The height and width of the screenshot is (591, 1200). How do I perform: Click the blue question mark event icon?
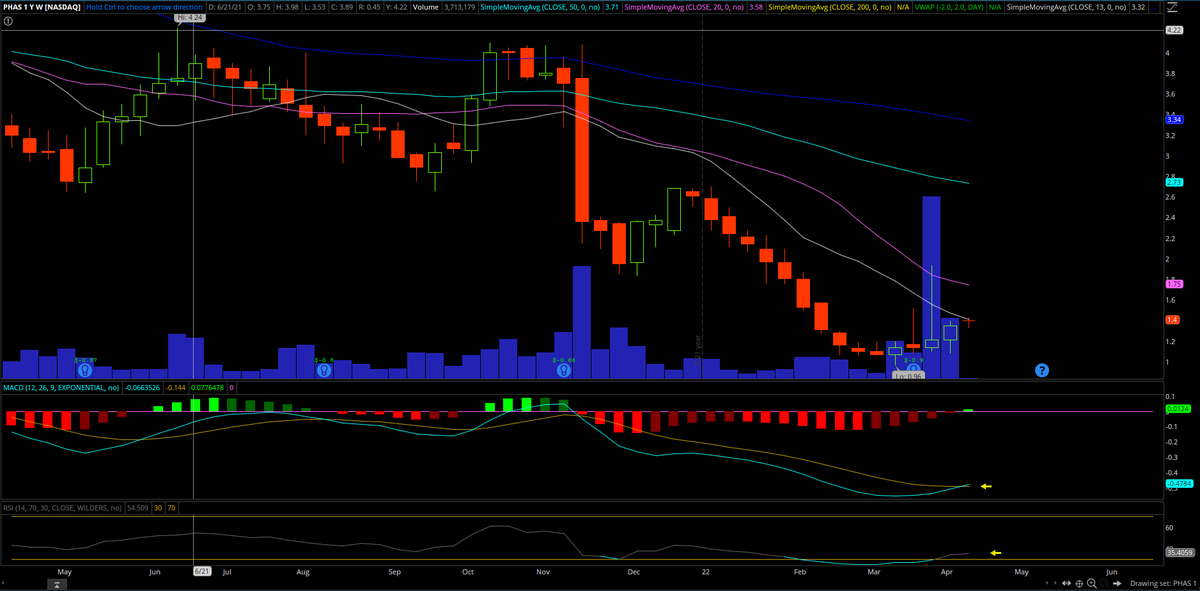coord(1042,370)
